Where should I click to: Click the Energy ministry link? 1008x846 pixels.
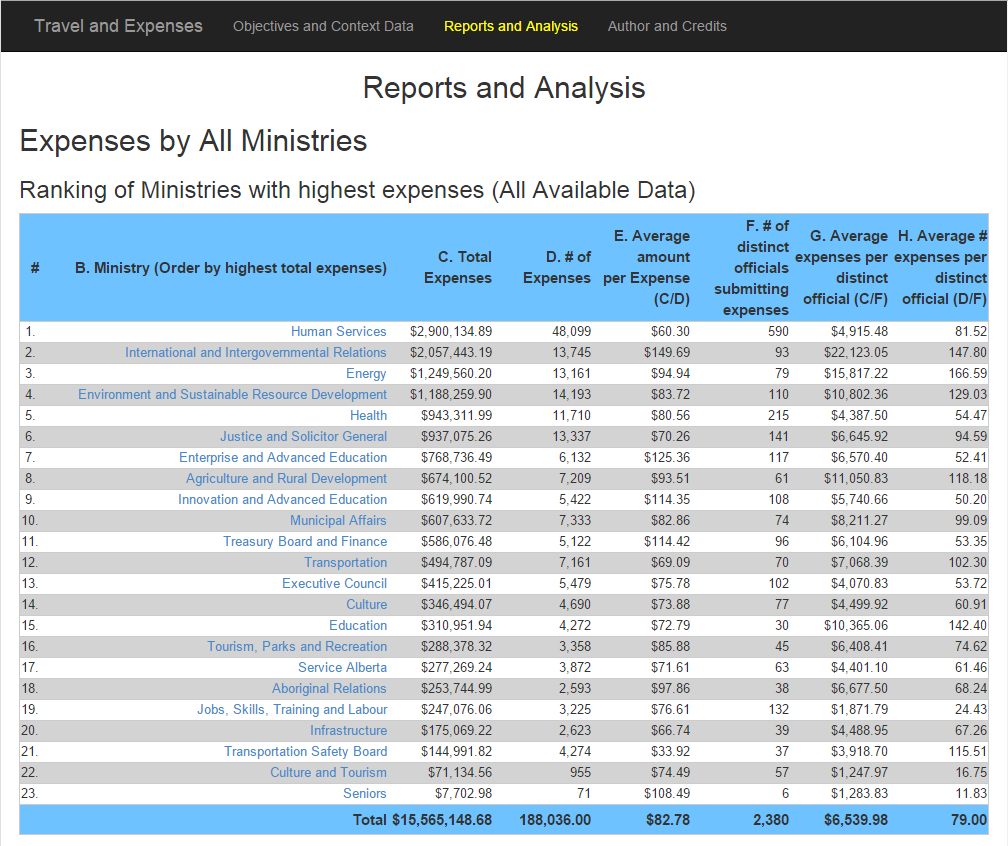(x=366, y=374)
